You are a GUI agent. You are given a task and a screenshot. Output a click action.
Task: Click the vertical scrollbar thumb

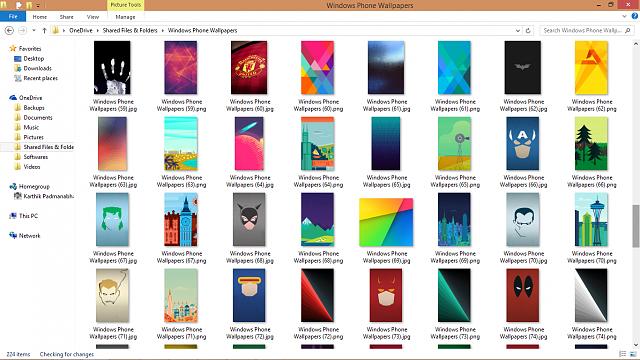coord(636,226)
